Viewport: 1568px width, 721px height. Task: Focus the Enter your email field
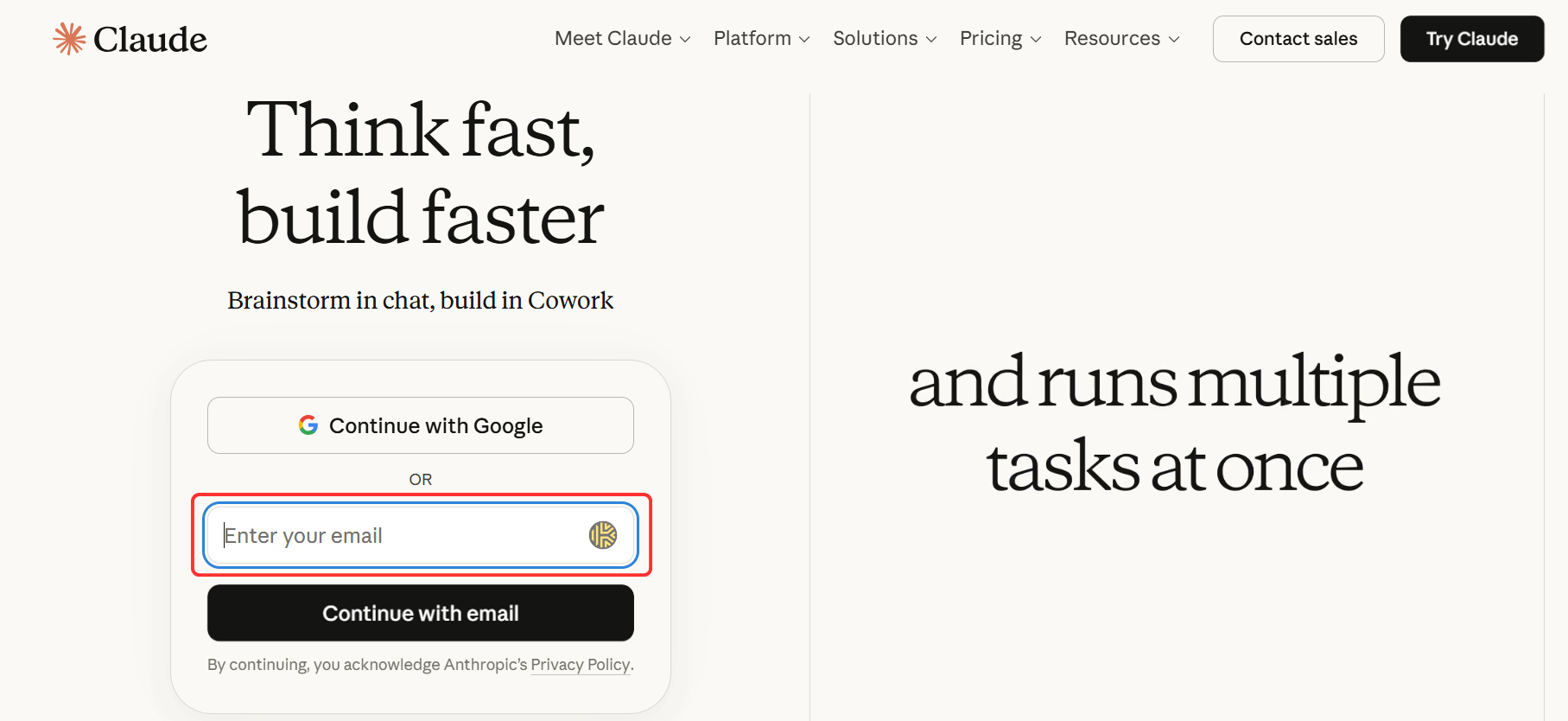(421, 535)
